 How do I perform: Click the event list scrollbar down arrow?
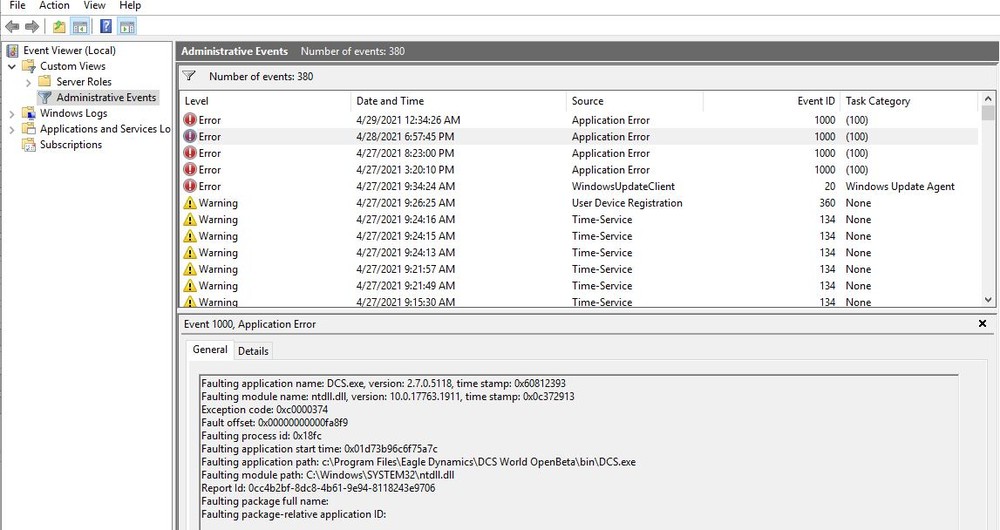coord(988,299)
